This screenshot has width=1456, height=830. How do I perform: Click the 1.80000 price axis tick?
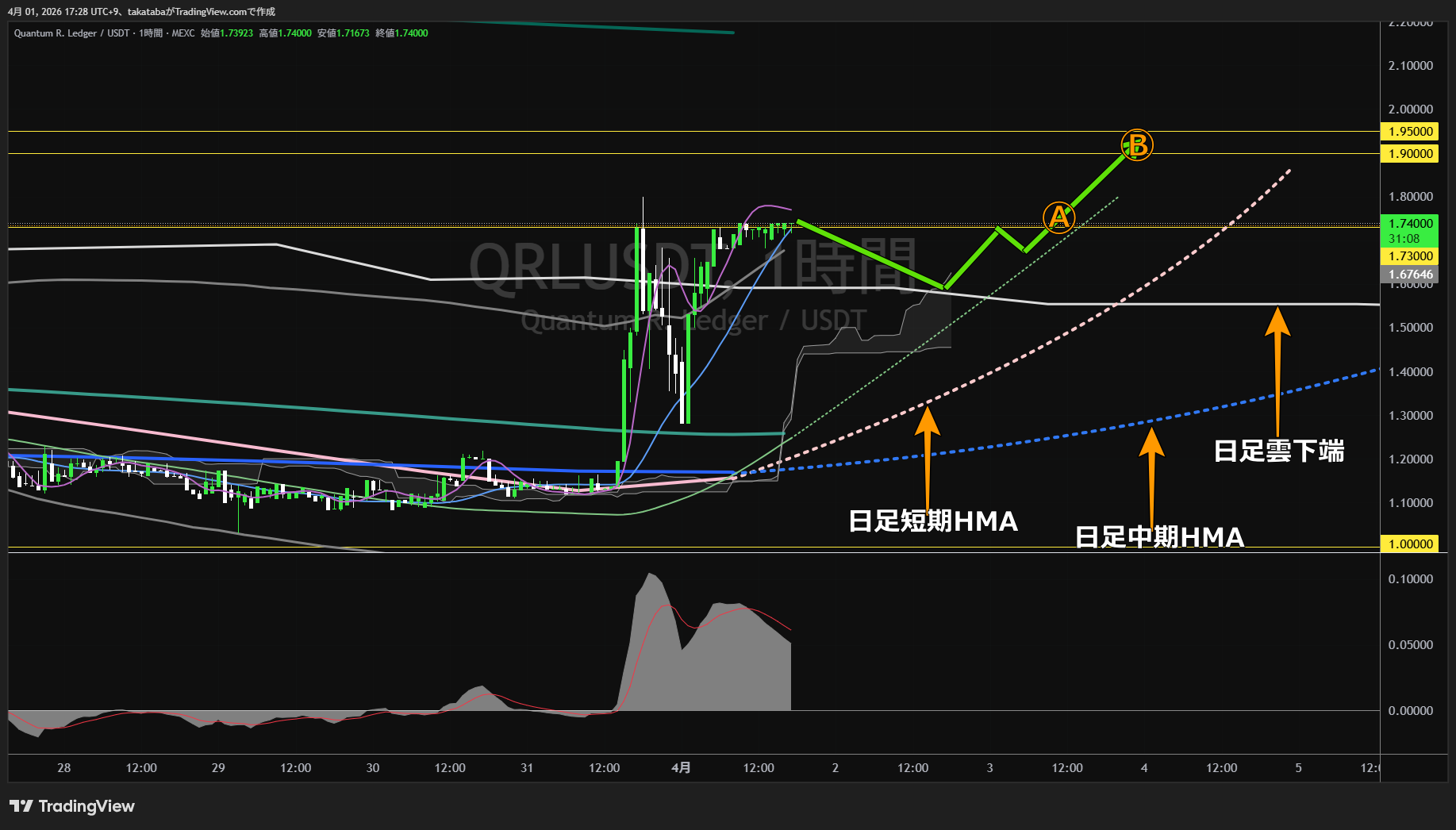pos(1410,197)
